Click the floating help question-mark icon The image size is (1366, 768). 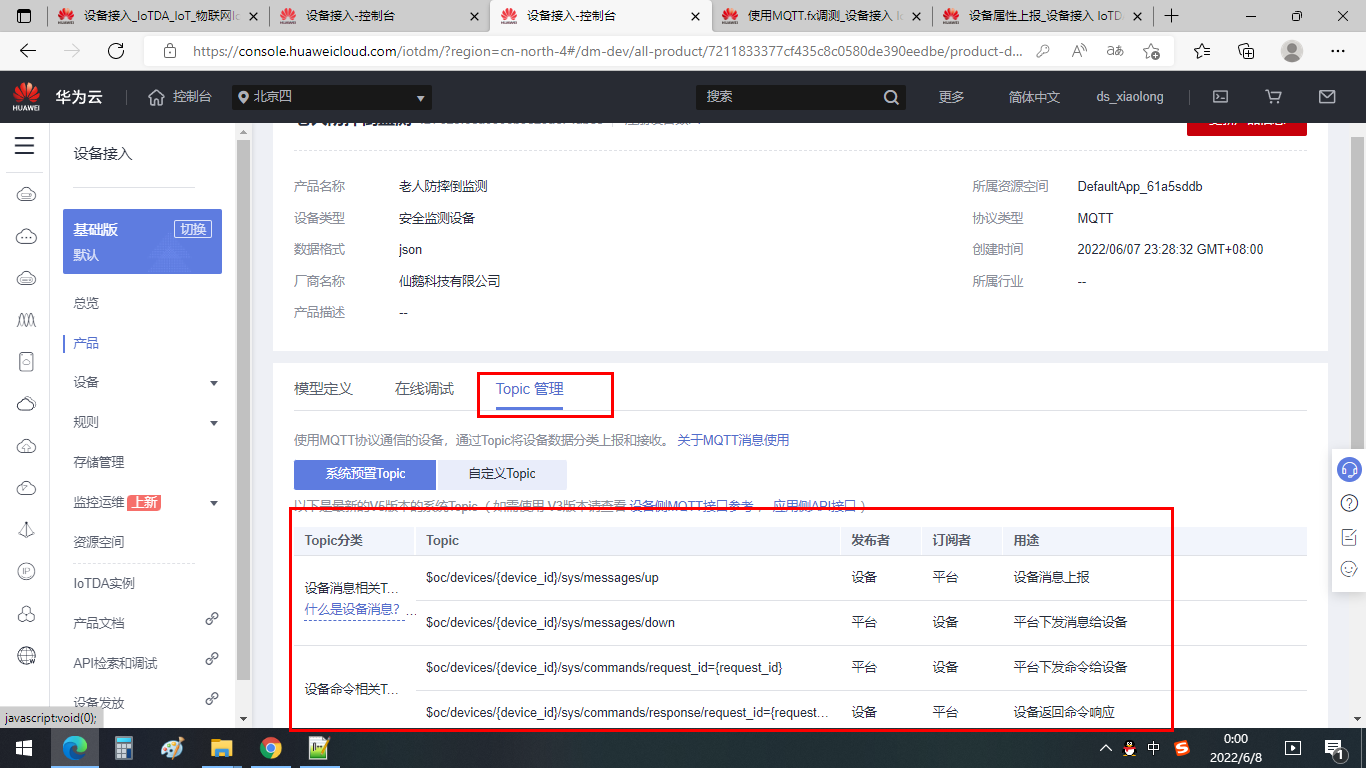coord(1349,503)
